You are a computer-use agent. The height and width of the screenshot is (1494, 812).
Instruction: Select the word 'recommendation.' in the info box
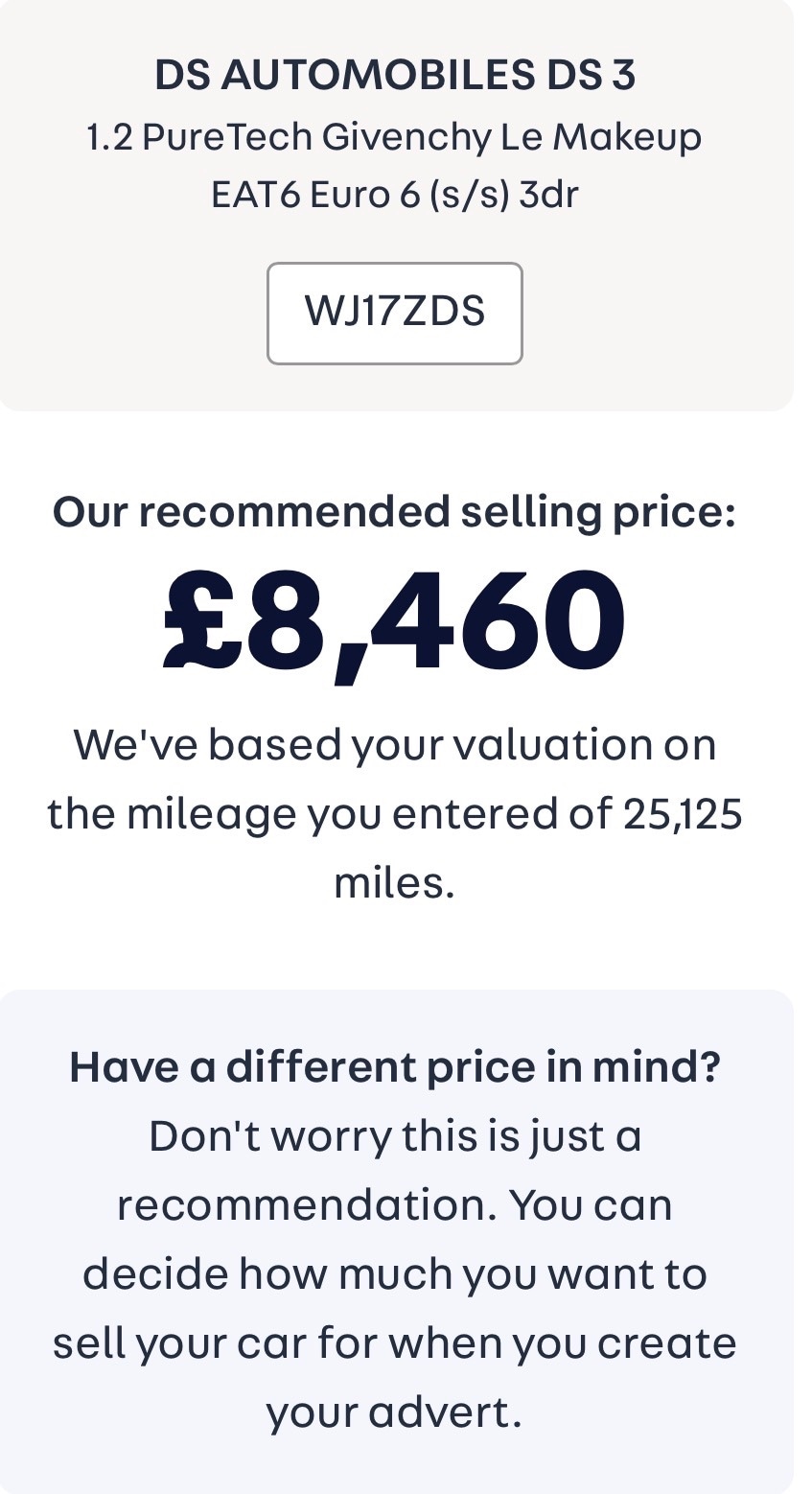pyautogui.click(x=307, y=1204)
